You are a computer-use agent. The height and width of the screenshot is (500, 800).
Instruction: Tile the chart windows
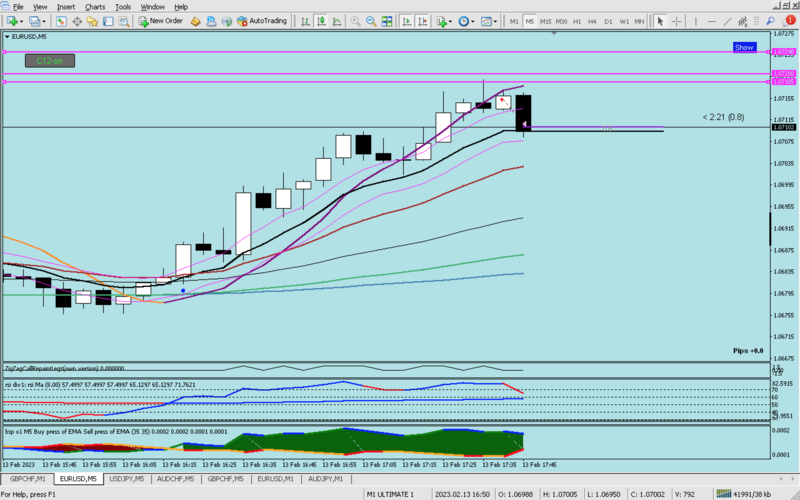click(x=387, y=21)
